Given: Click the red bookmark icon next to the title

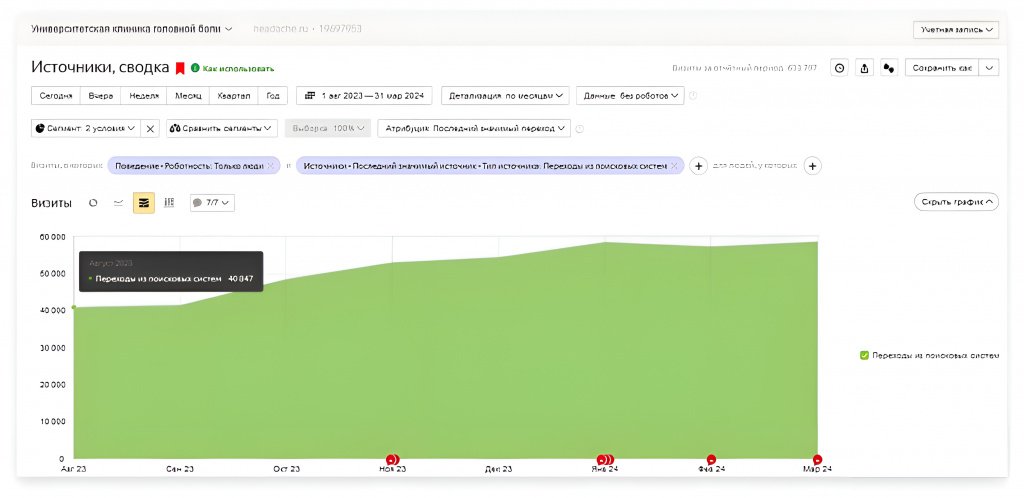Looking at the screenshot, I should tap(180, 68).
